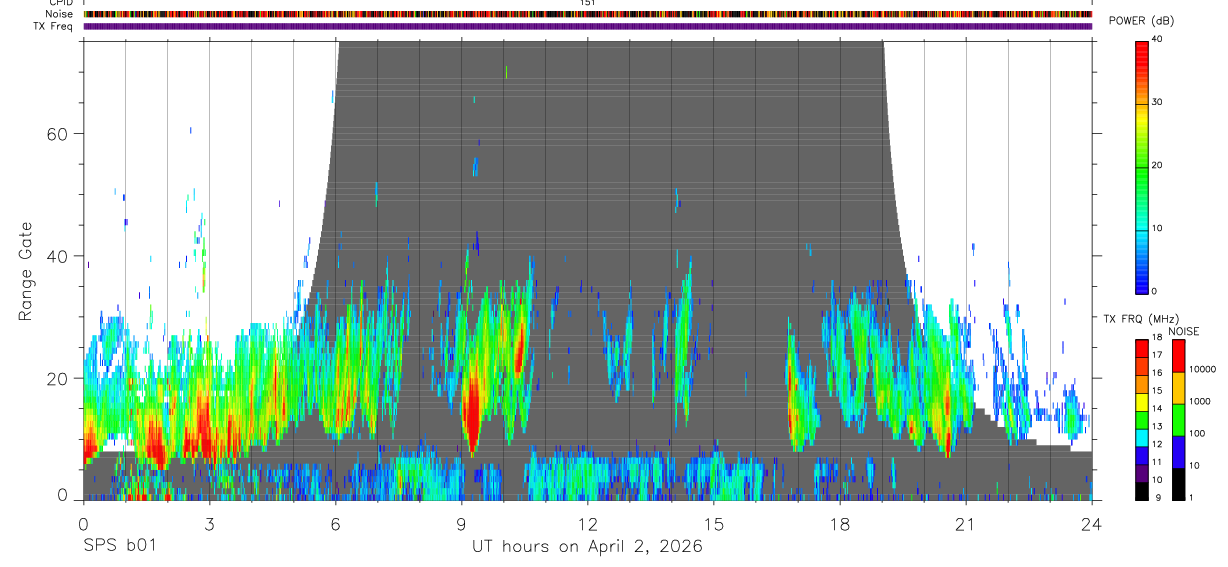The image size is (1228, 567).
Task: Click the red top segment of the TX FRQ legend
Action: 1142,349
